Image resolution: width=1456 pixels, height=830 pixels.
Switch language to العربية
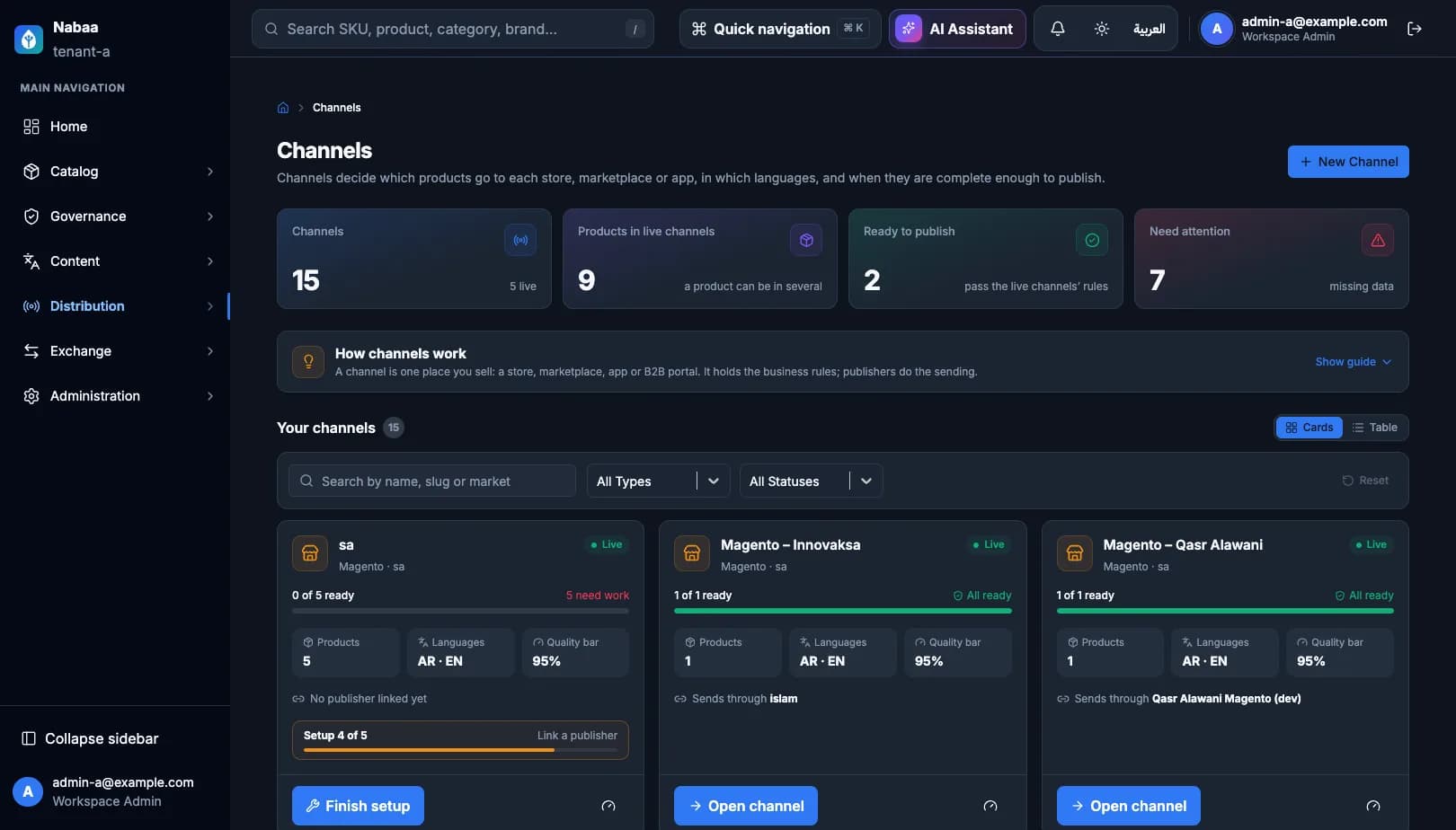click(x=1149, y=29)
